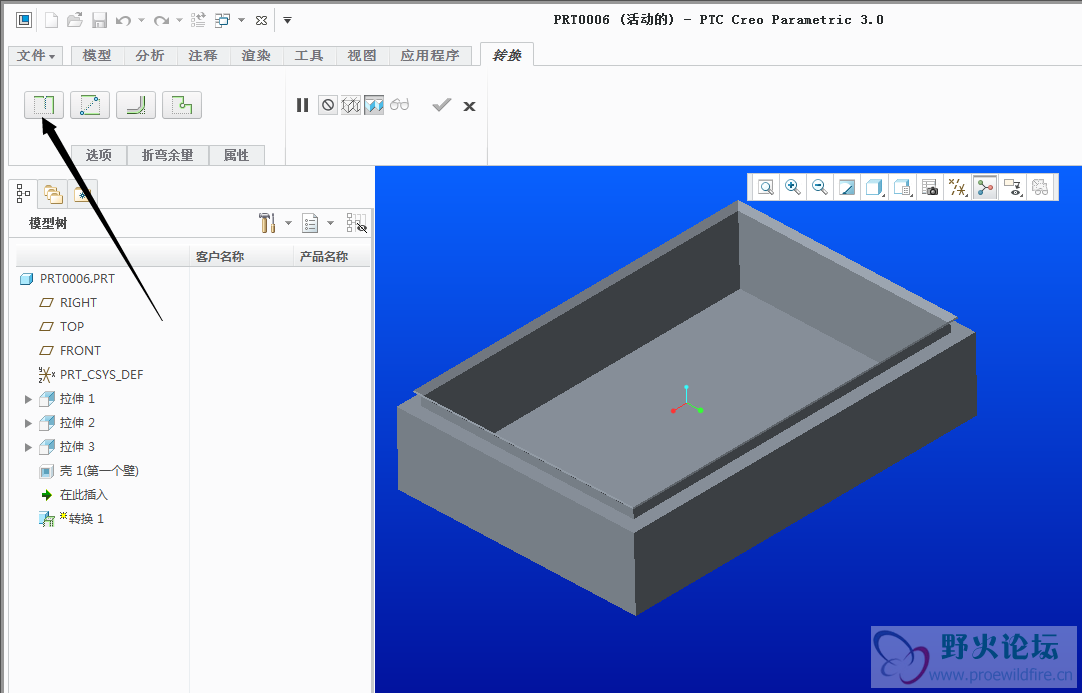
Task: Open a file from quick toolbar
Action: point(75,20)
